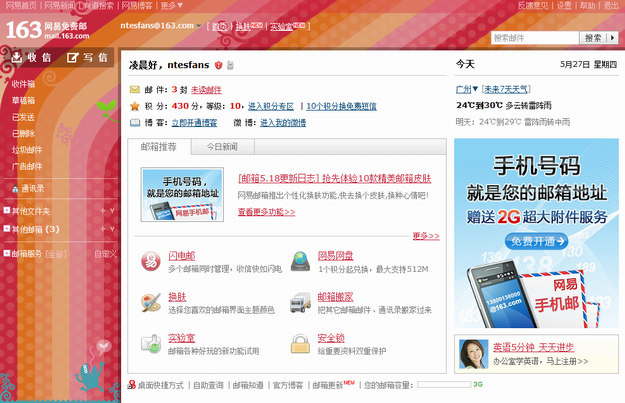Open the account dropdown next to ntesfans@163.com
The image size is (625, 403).
pos(199,26)
